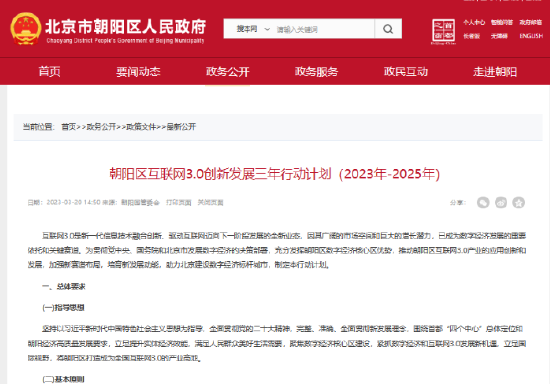Click 政策文件 in the breadcrumb

(141, 127)
